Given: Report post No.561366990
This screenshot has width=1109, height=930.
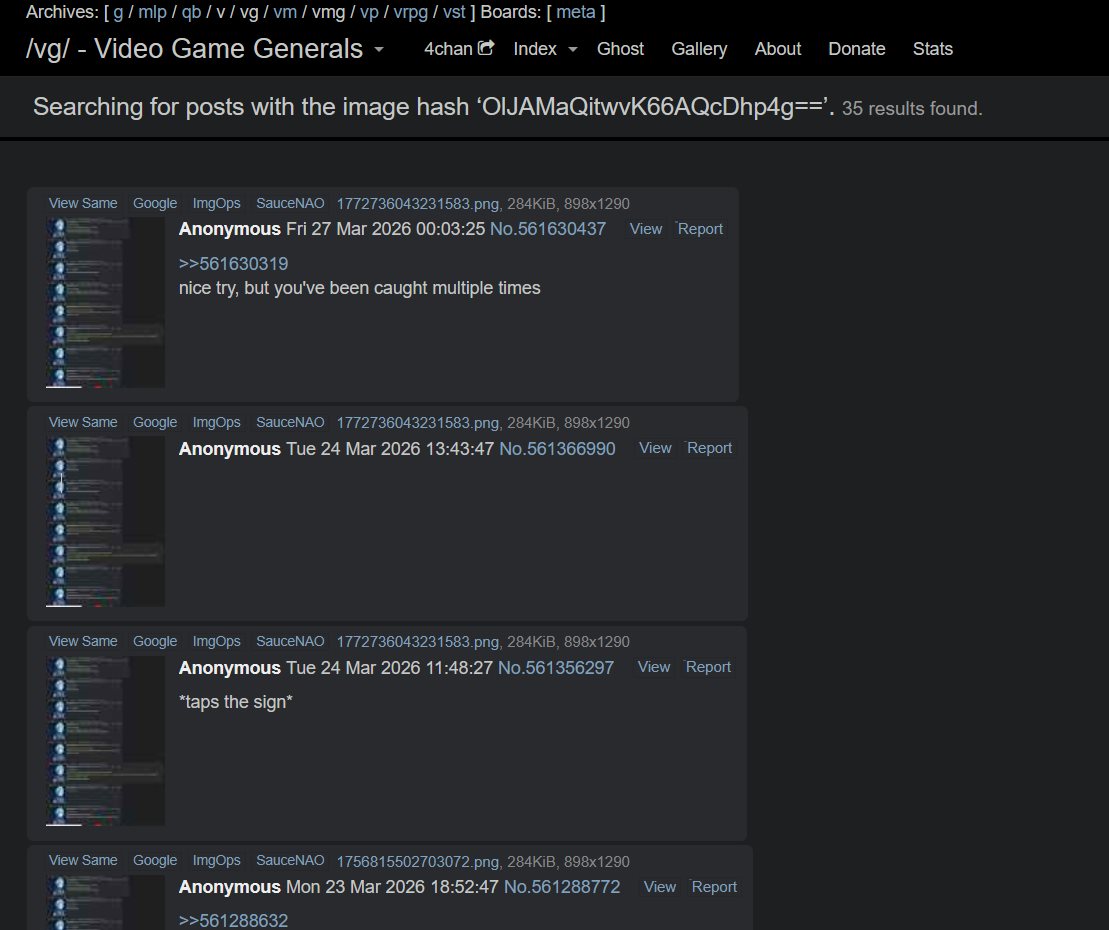Looking at the screenshot, I should coord(709,448).
